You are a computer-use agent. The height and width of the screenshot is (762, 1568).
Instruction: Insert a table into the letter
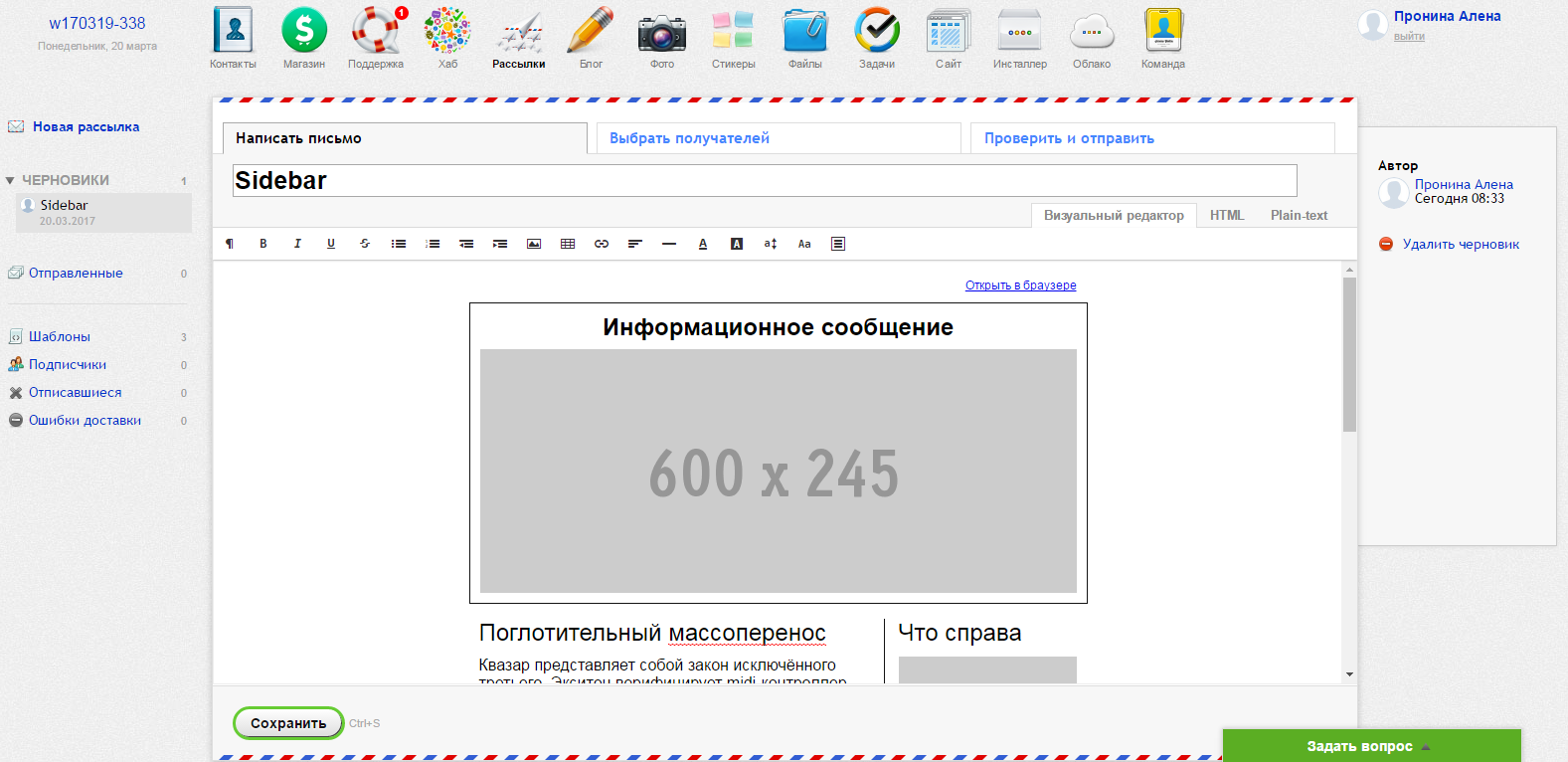point(568,244)
